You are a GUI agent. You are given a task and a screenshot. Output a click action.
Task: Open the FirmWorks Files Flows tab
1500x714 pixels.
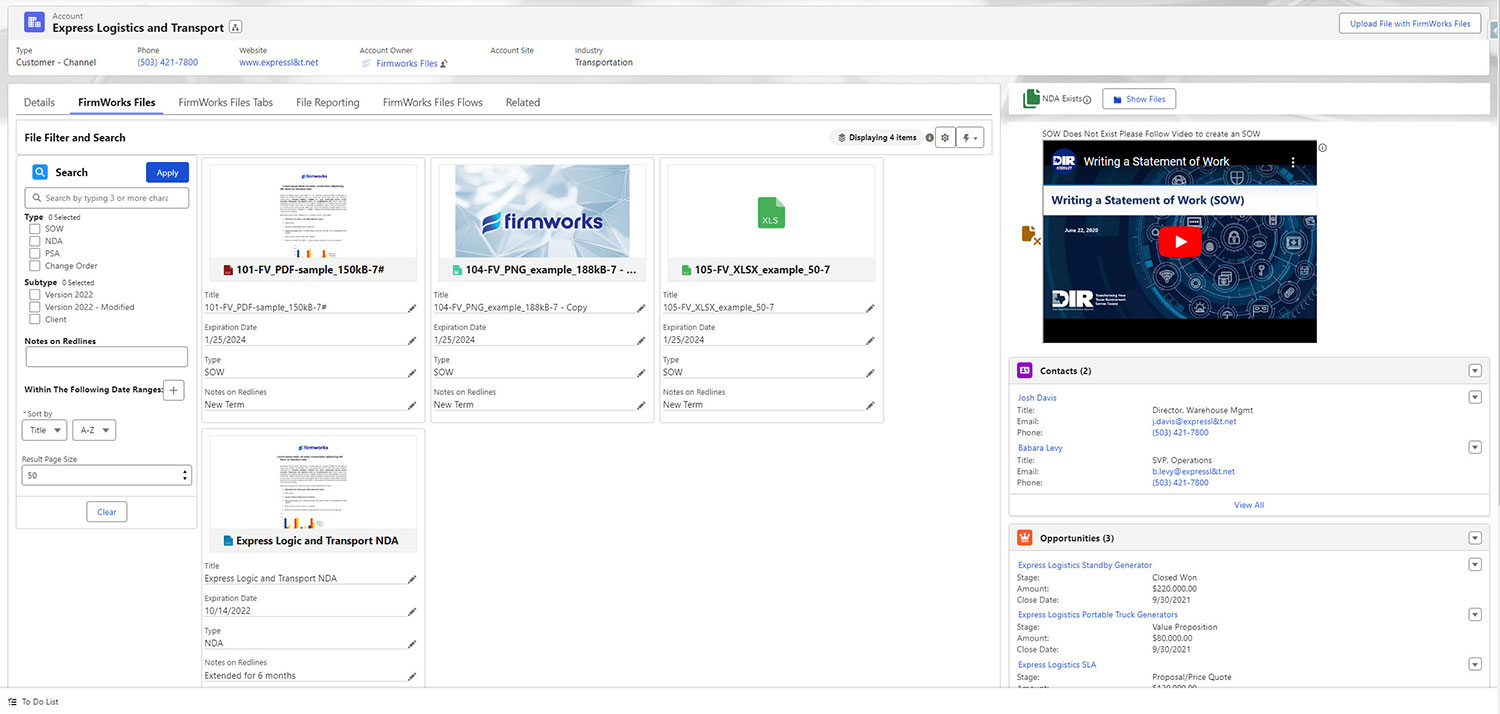pos(432,102)
